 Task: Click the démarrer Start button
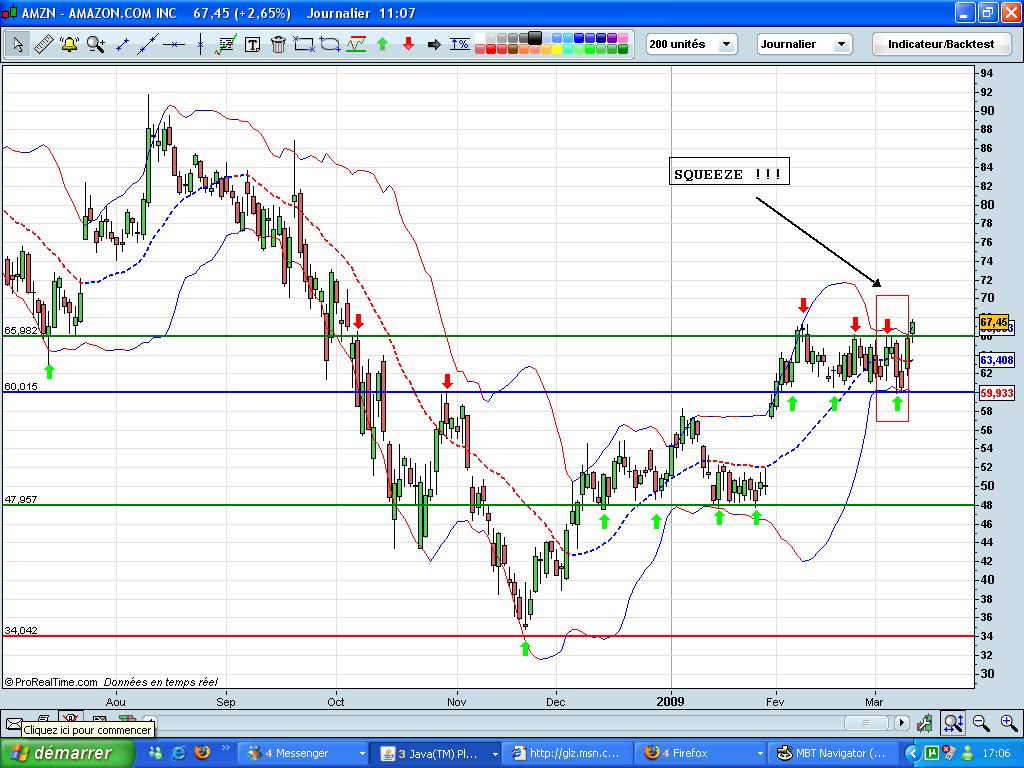(x=67, y=753)
